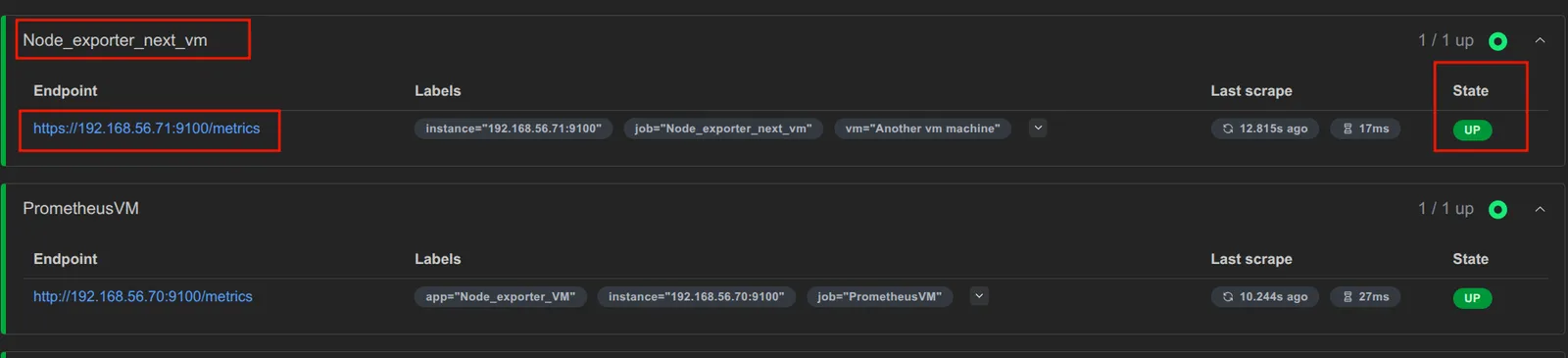
Task: Select the app="Node_exporter_VM" label
Action: [x=501, y=296]
